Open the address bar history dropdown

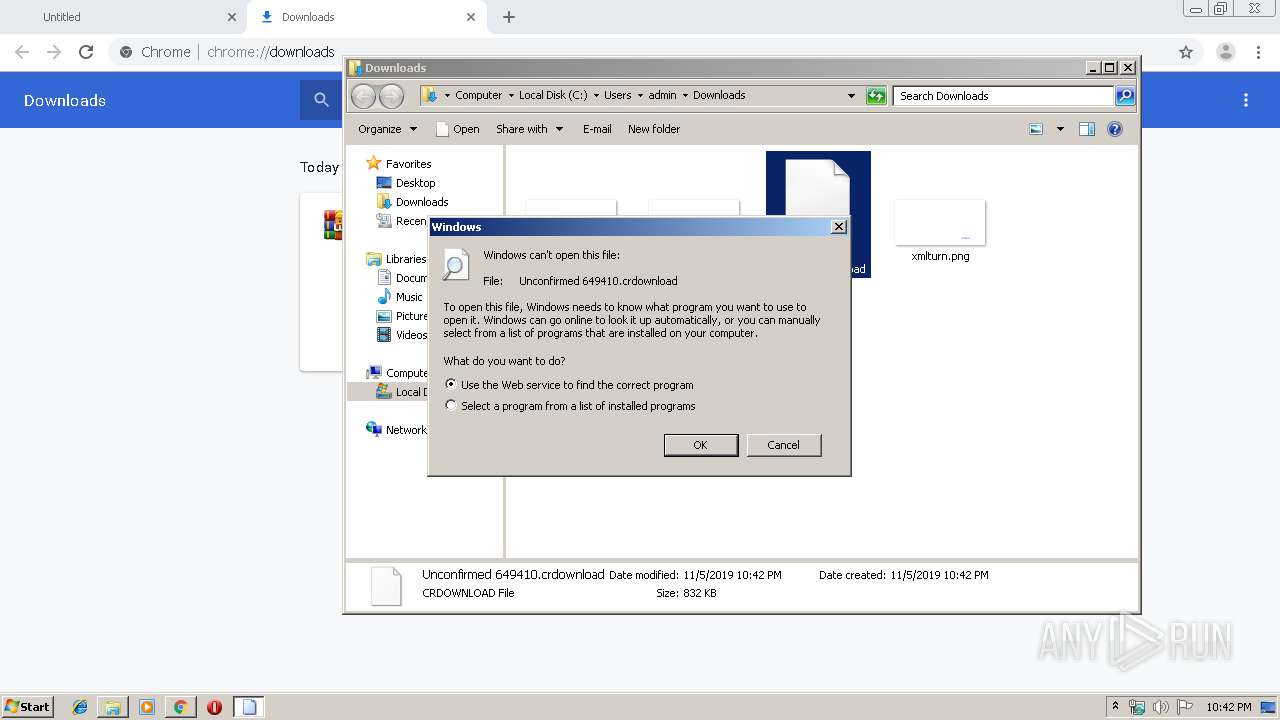tap(851, 96)
